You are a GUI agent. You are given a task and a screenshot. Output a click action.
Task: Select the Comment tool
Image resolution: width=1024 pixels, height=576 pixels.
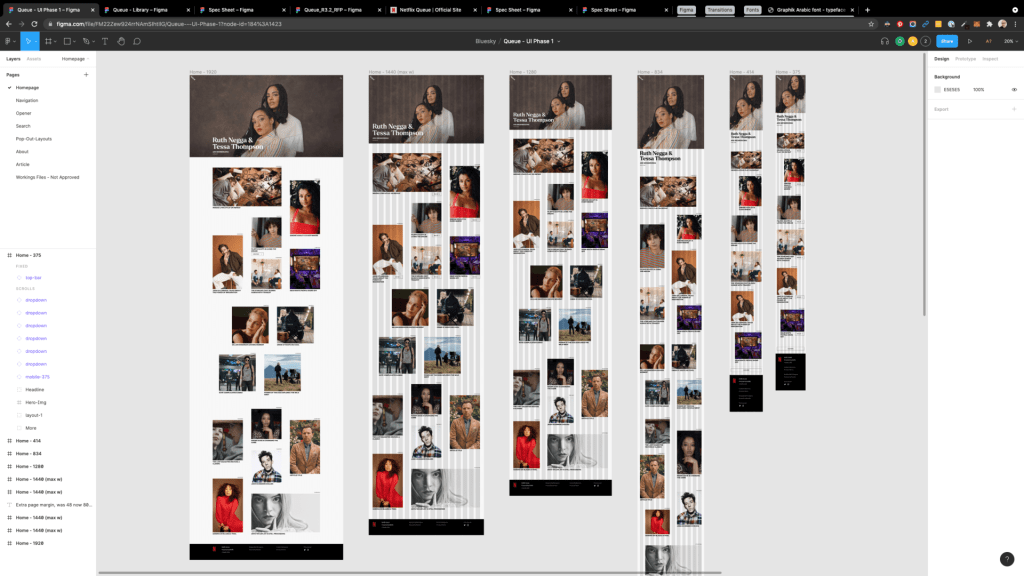137,41
